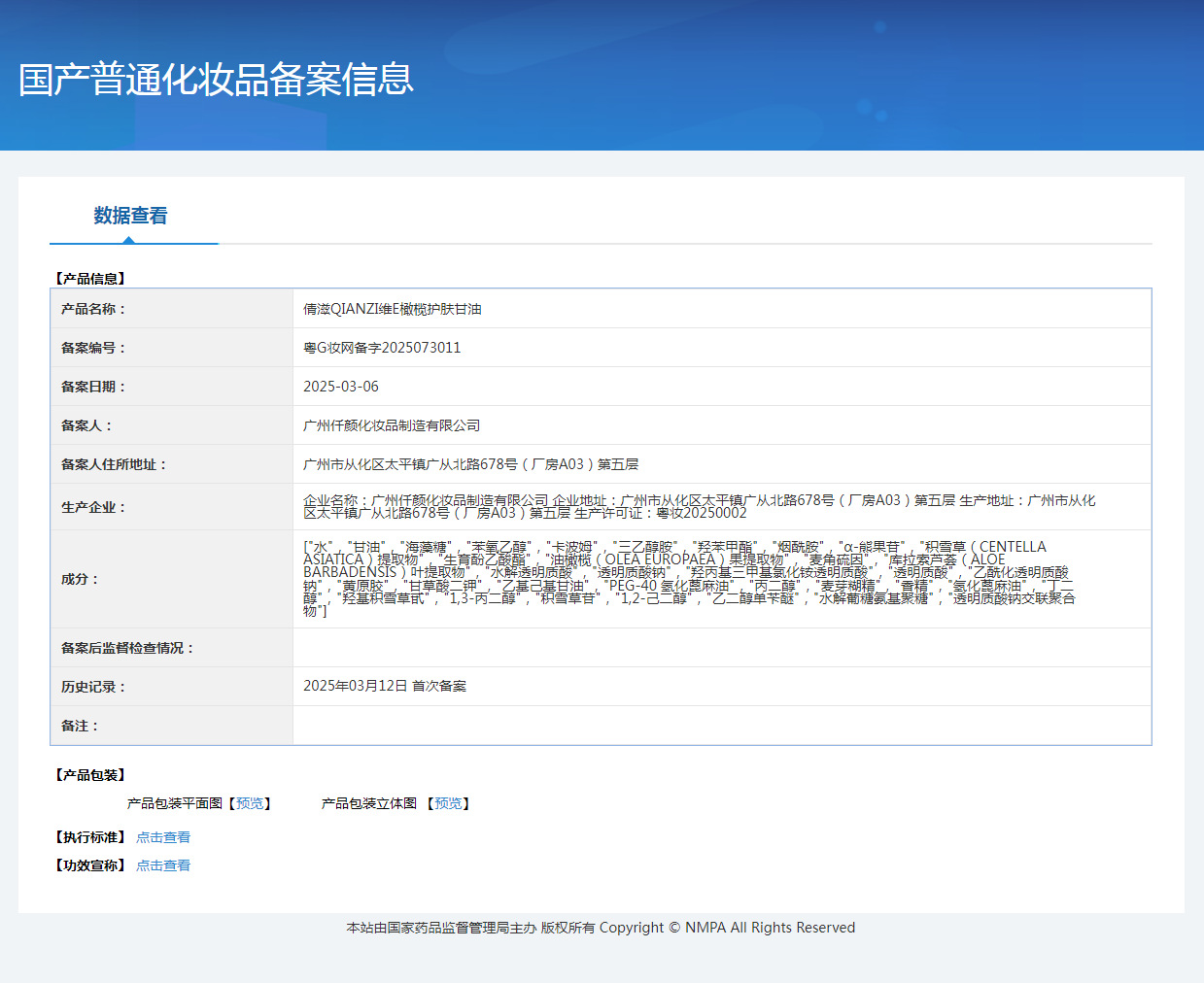1204x983 pixels.
Task: Preview the 产品包装平面图 image
Action: 250,803
